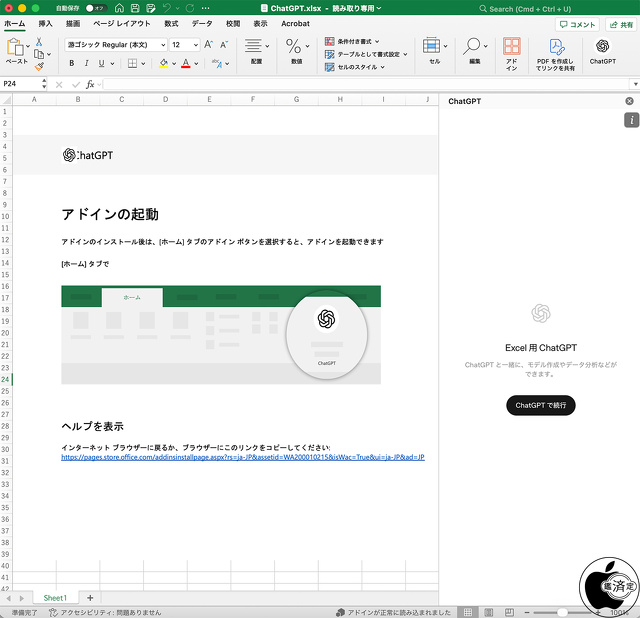Switch to Page Layout view
Image resolution: width=640 pixels, height=618 pixels.
[x=489, y=612]
